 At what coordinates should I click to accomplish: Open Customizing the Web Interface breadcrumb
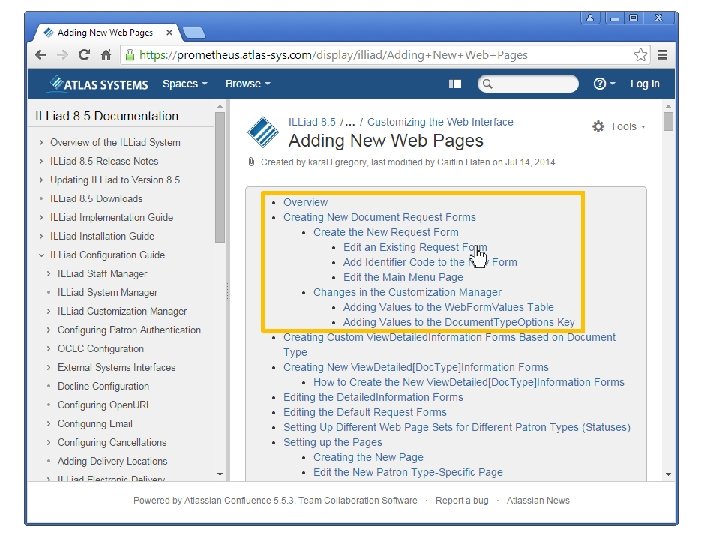(x=440, y=122)
